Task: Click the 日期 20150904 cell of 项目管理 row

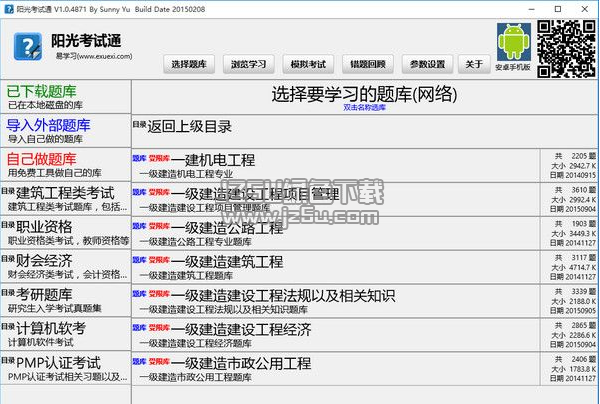Action: [x=573, y=209]
